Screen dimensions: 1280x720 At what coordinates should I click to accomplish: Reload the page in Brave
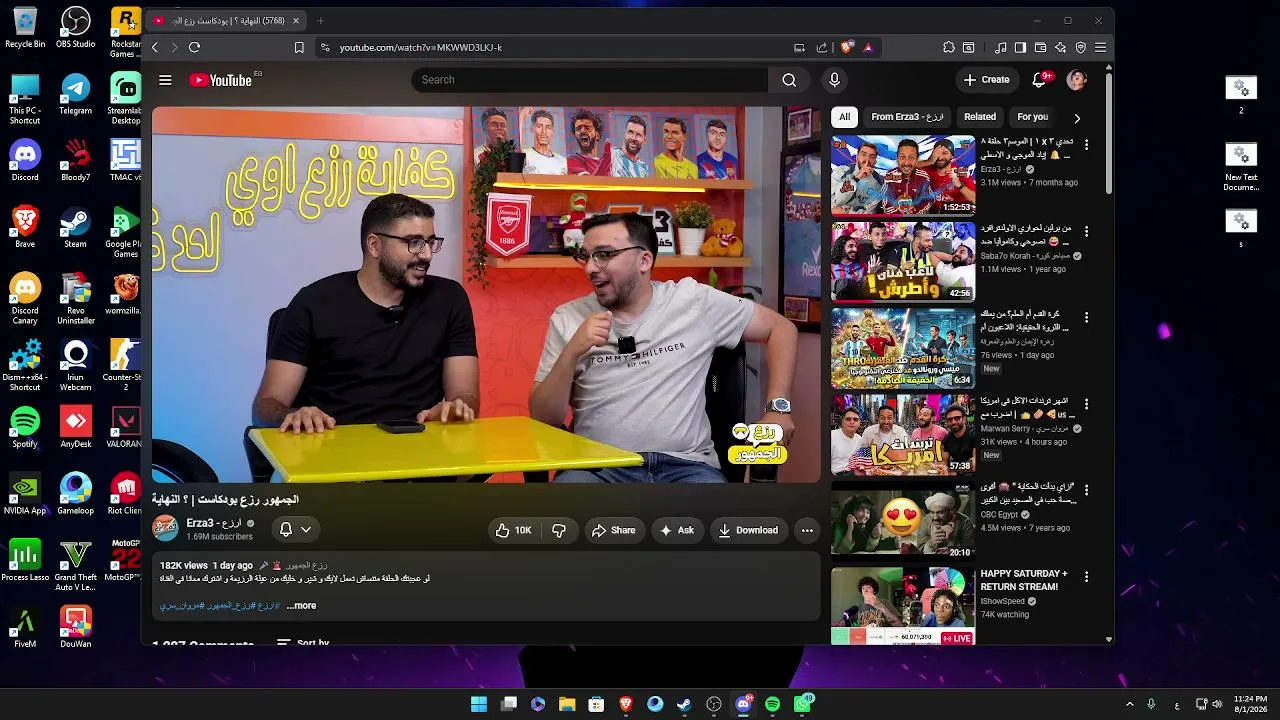(194, 47)
